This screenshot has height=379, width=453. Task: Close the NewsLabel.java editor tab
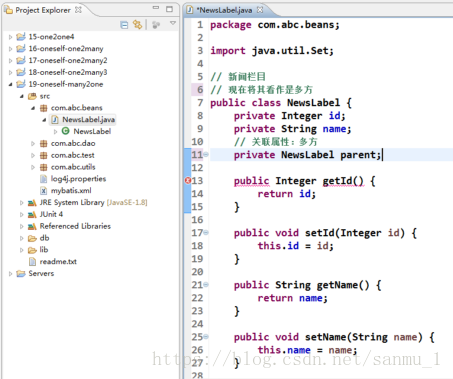pos(260,10)
